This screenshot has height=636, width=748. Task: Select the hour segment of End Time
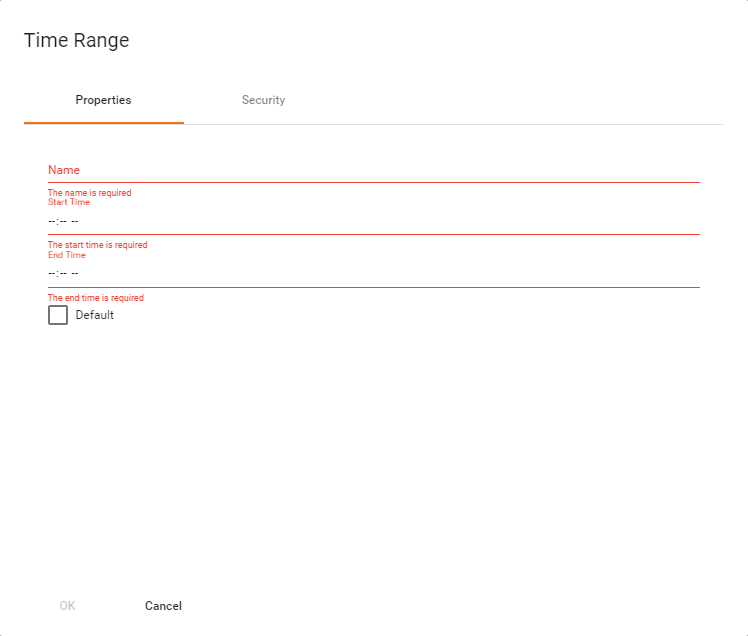point(51,273)
